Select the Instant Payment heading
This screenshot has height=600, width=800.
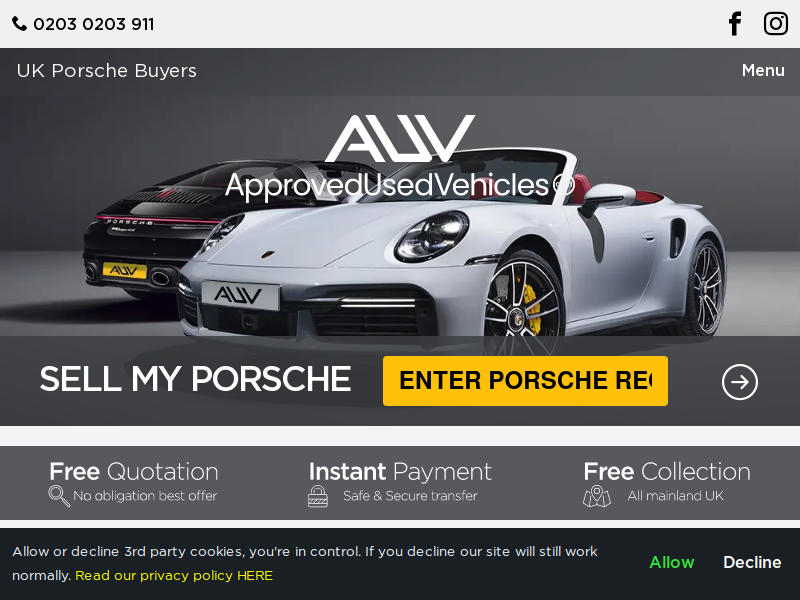tap(400, 471)
